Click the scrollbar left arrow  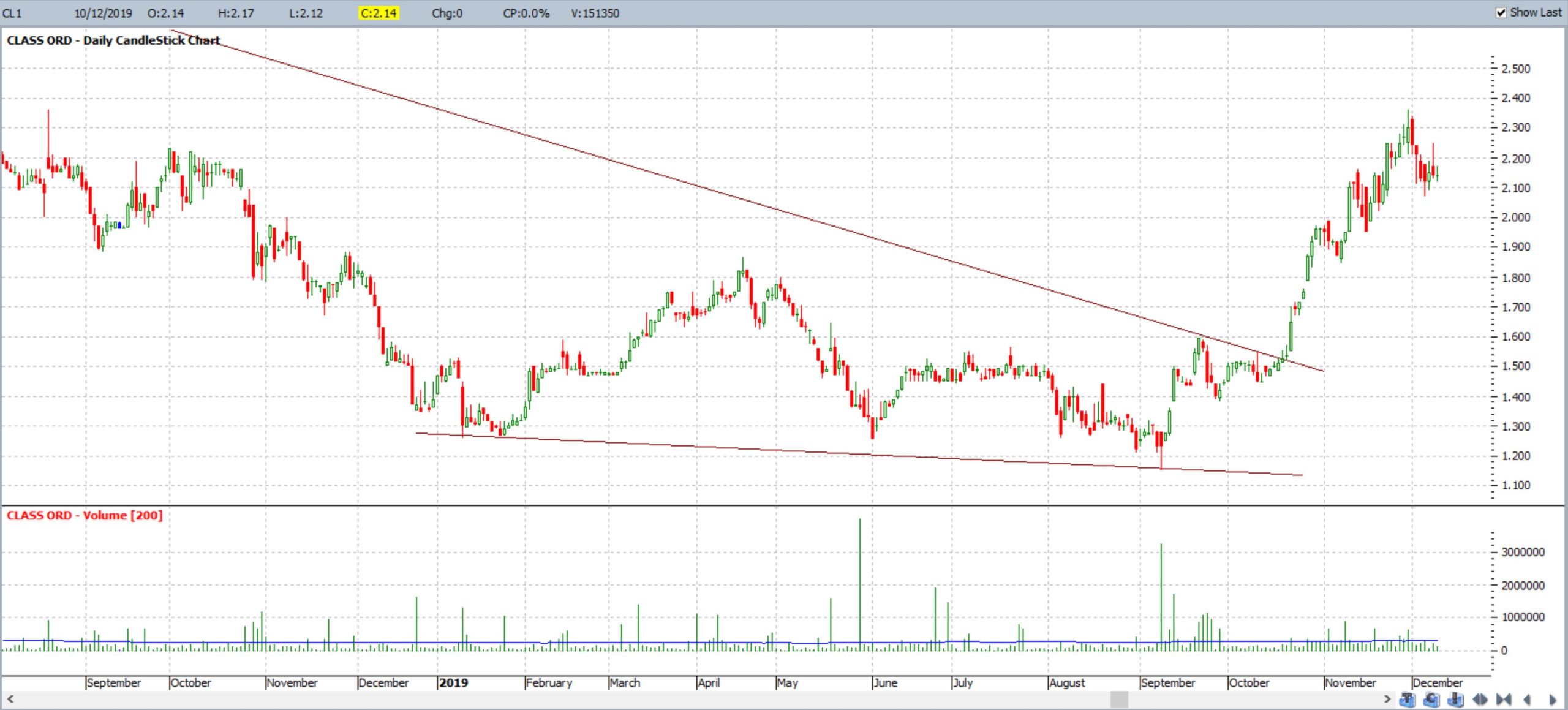tap(10, 699)
